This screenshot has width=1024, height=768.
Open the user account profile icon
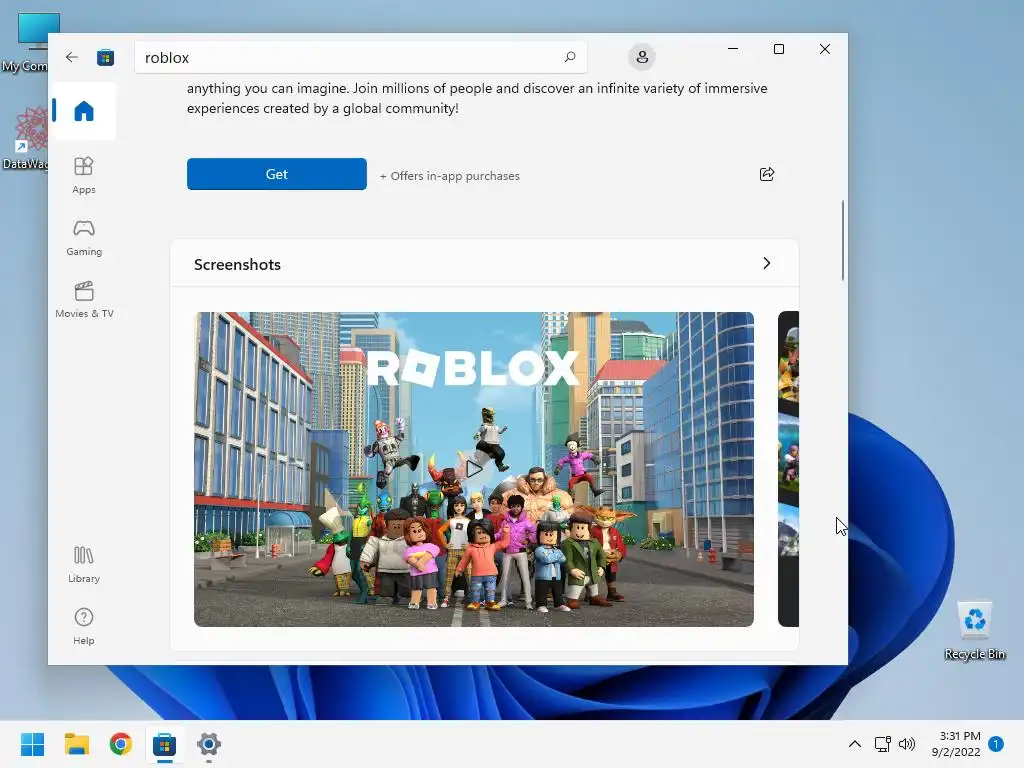coord(642,57)
